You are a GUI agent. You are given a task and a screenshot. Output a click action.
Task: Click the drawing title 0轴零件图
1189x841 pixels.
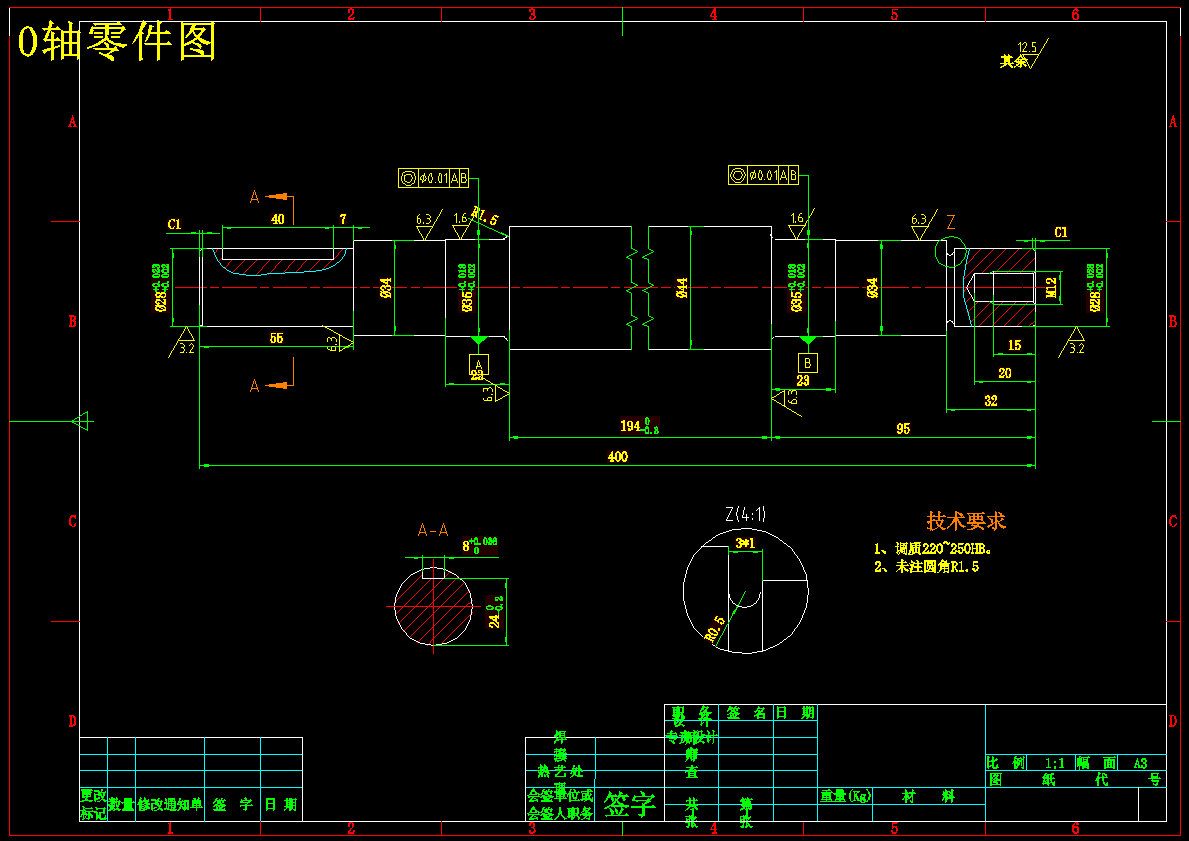118,42
